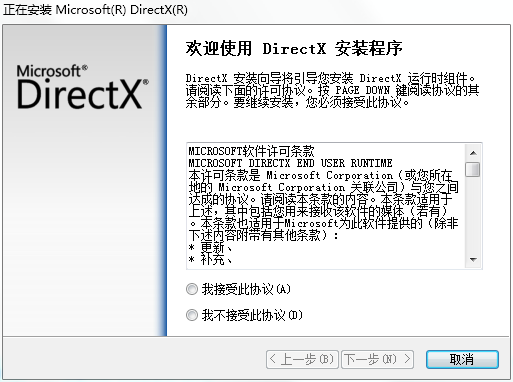Image resolution: width=513 pixels, height=382 pixels.
Task: Click the PAGE DOWN instruction paragraph
Action: tap(332, 91)
